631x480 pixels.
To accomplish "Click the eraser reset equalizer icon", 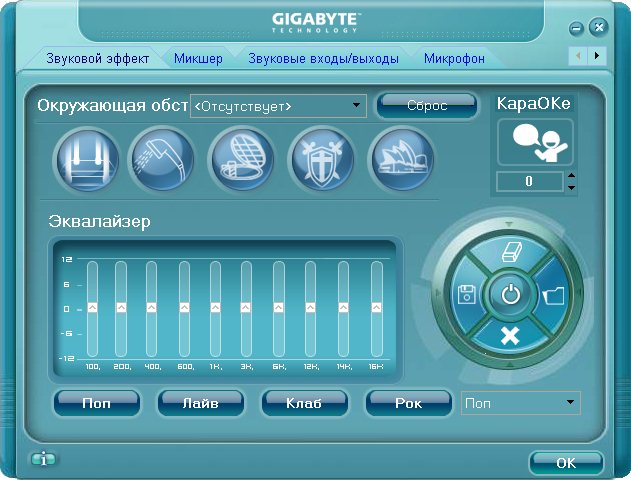I will point(511,252).
